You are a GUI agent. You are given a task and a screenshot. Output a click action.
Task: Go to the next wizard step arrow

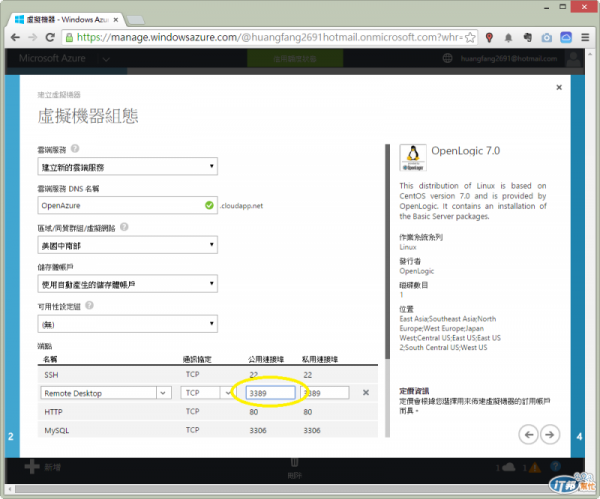click(x=550, y=435)
